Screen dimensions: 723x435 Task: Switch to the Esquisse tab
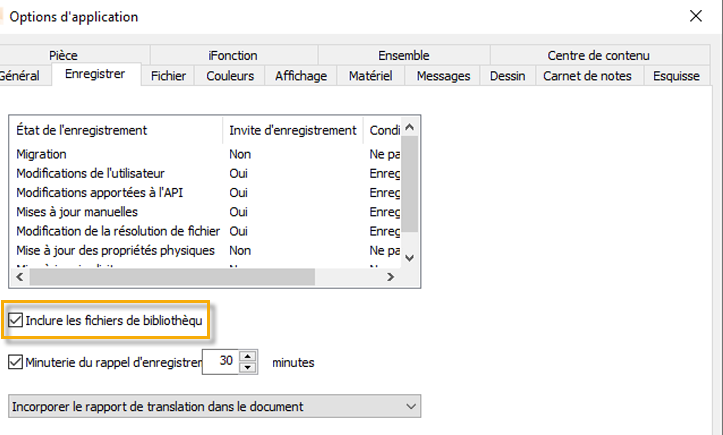point(676,76)
